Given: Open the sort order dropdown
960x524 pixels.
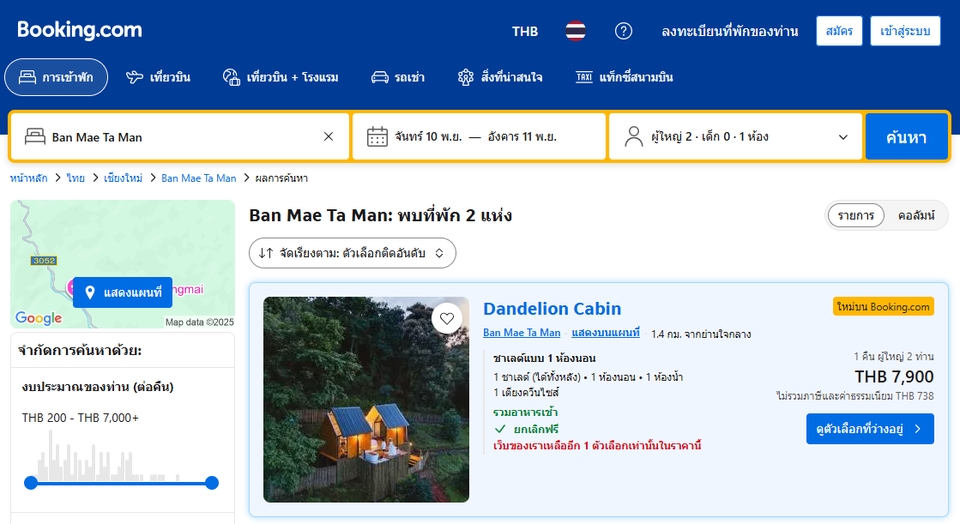Looking at the screenshot, I should coord(352,253).
